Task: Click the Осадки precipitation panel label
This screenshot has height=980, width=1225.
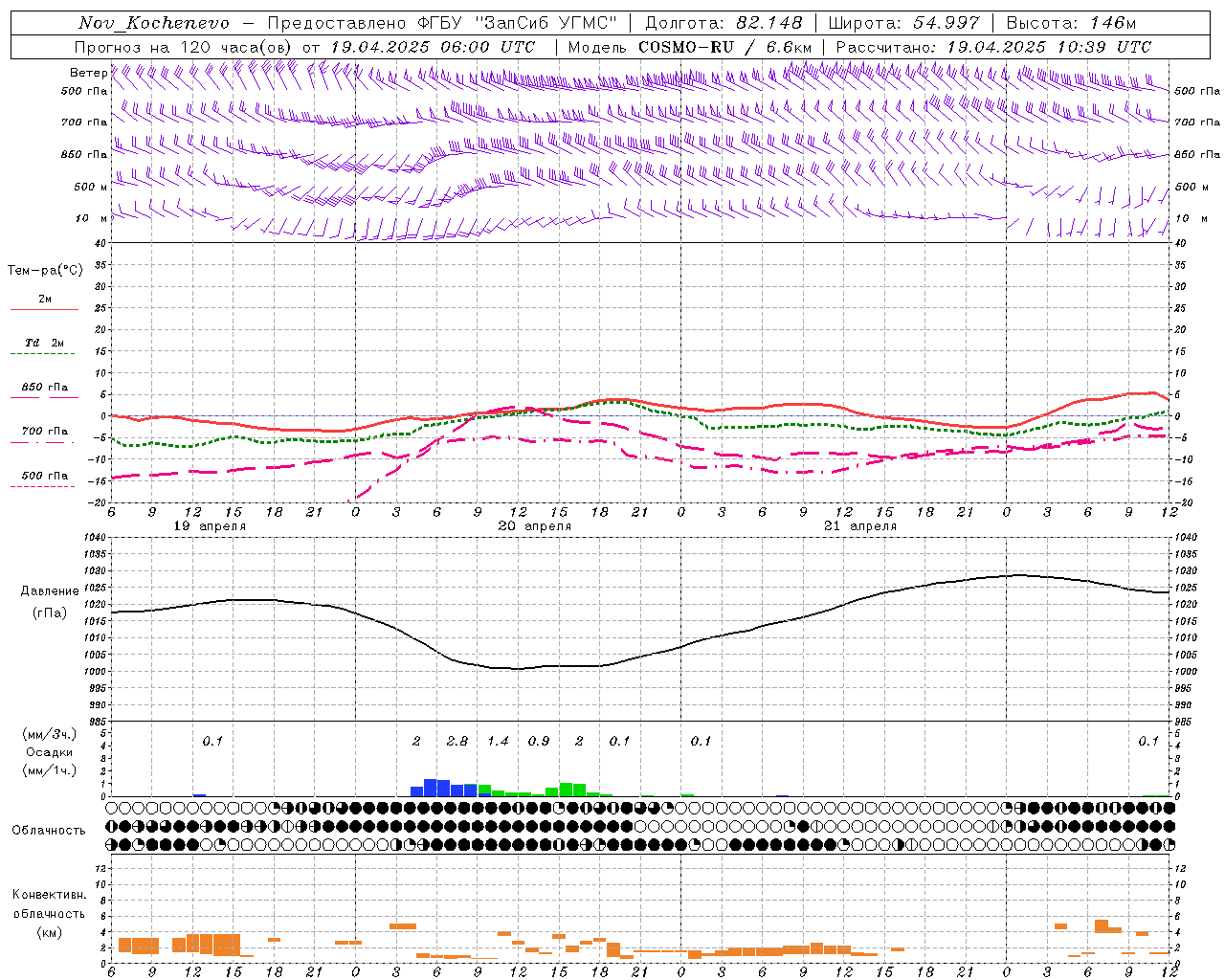Action: point(49,752)
